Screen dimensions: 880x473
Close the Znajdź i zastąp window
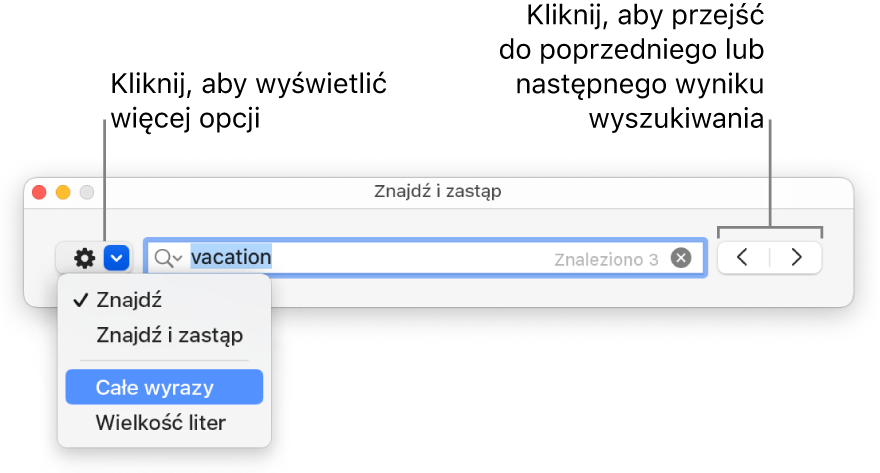pos(40,191)
